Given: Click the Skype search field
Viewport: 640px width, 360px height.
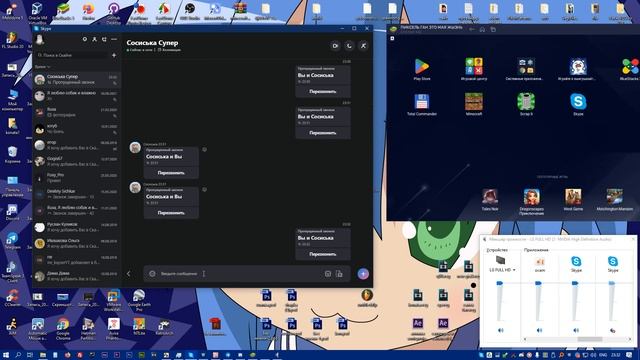Looking at the screenshot, I should coord(72,55).
